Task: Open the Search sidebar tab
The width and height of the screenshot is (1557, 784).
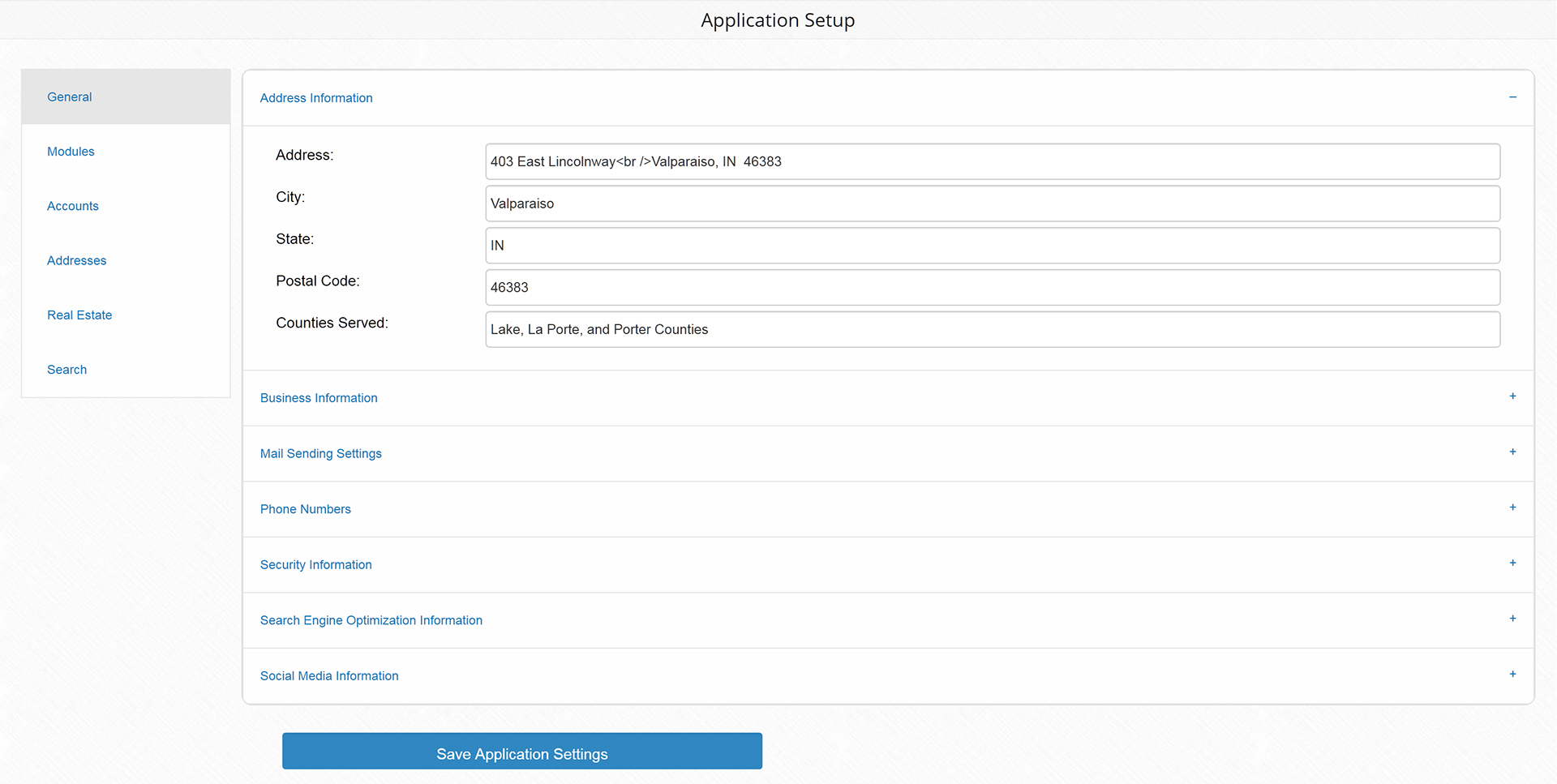Action: 126,369
